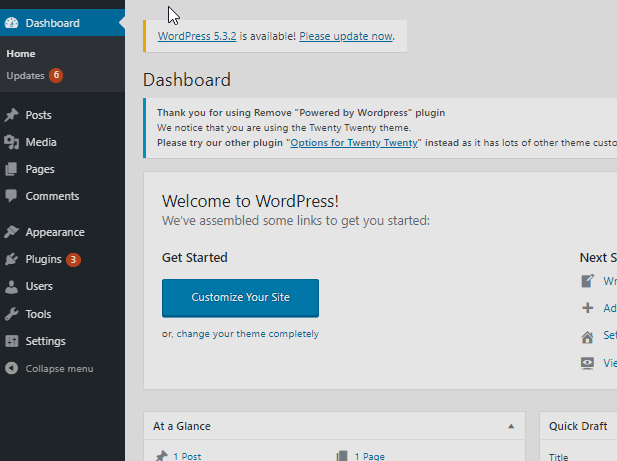This screenshot has width=617, height=461.
Task: Click the Media library icon
Action: coord(11,142)
